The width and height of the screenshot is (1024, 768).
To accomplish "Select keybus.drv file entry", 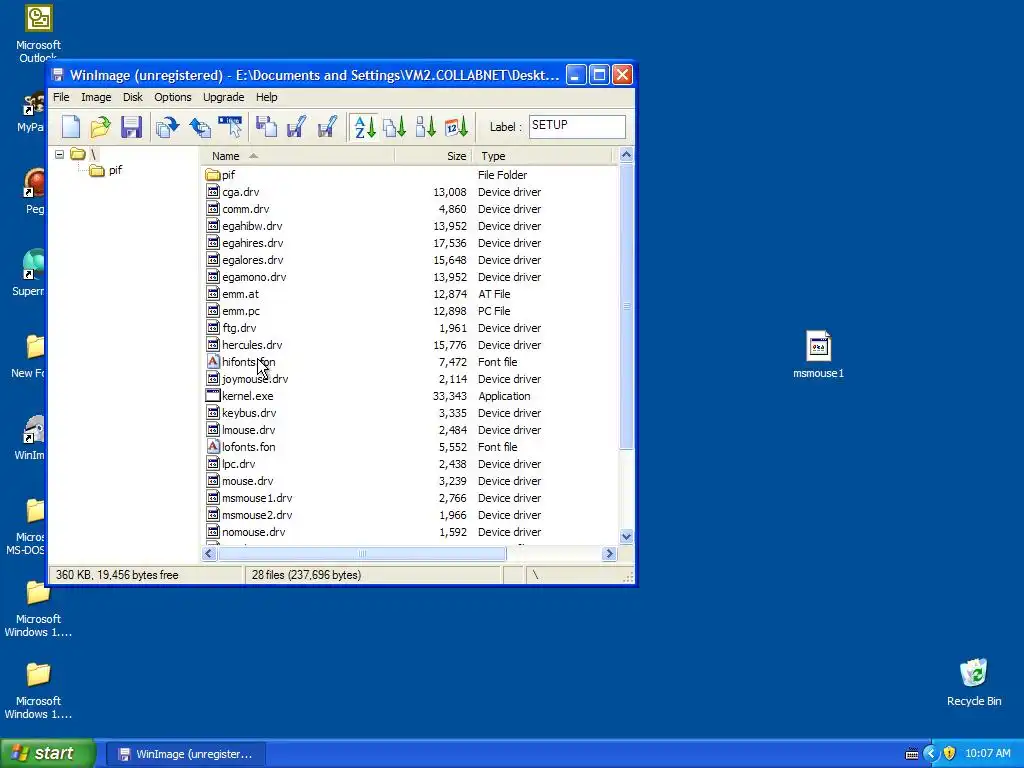I will (249, 413).
